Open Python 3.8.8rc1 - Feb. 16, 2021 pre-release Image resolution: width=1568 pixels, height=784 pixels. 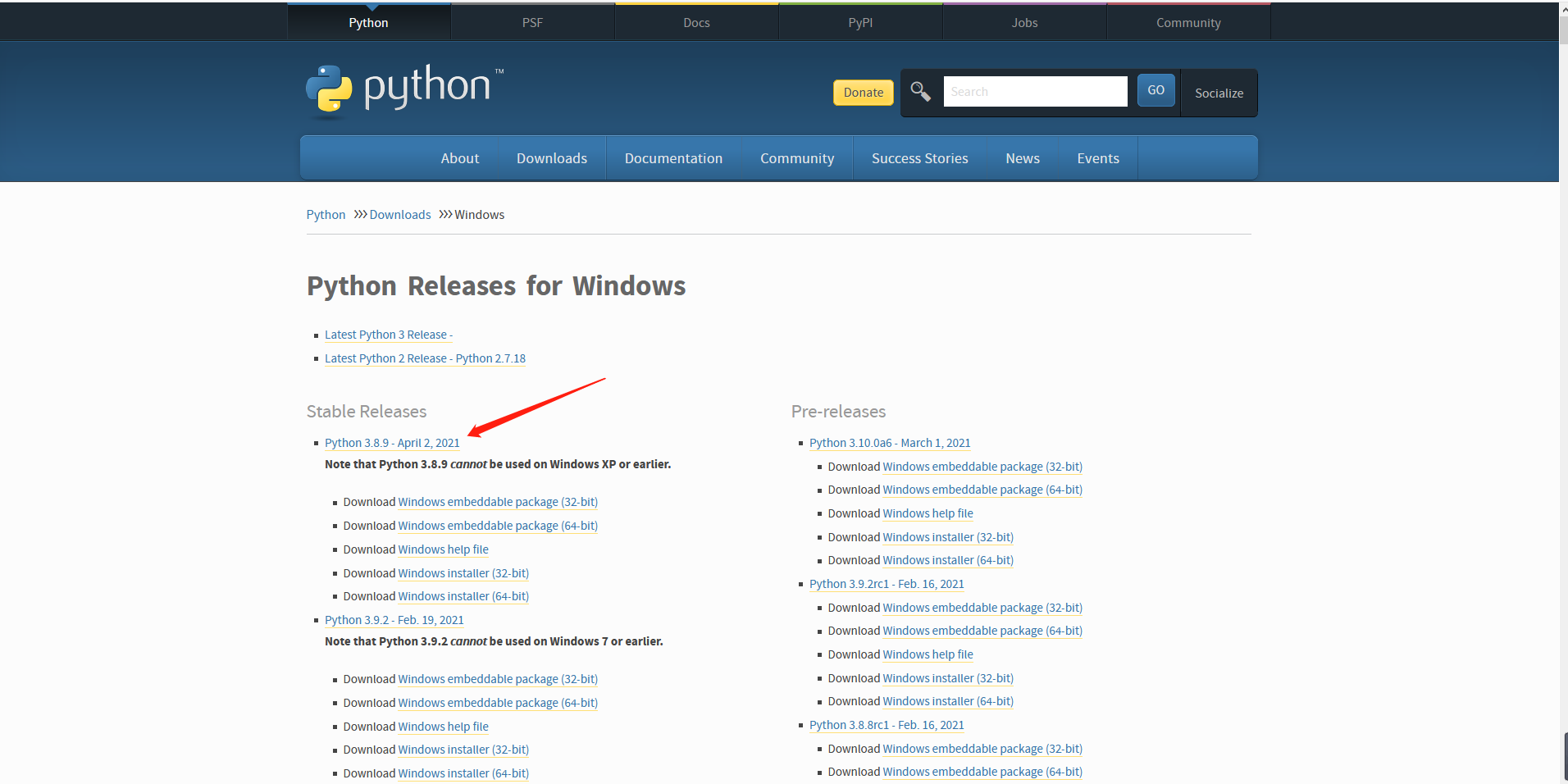coord(887,725)
